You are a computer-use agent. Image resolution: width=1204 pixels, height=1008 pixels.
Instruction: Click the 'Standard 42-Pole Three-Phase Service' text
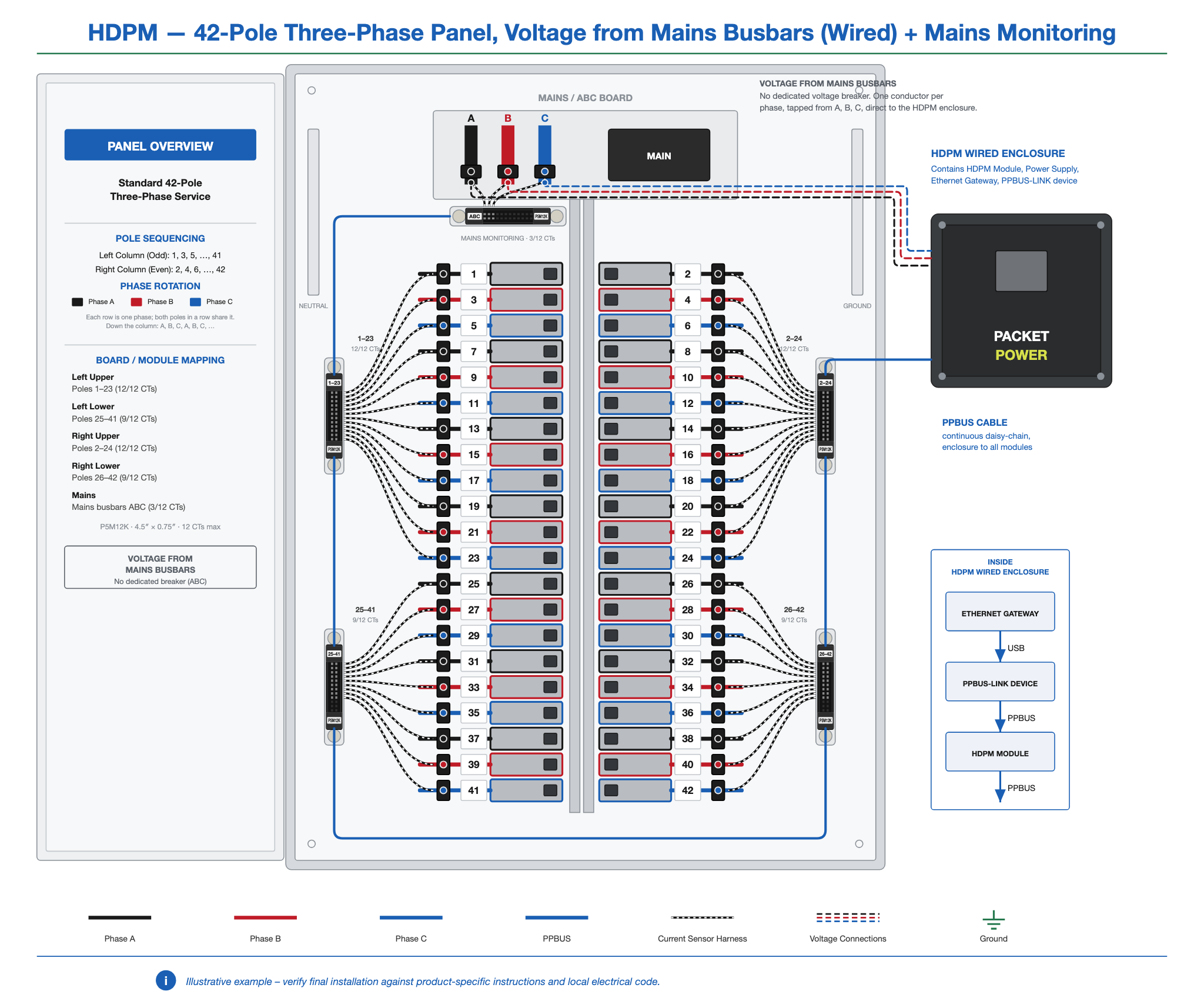click(160, 189)
